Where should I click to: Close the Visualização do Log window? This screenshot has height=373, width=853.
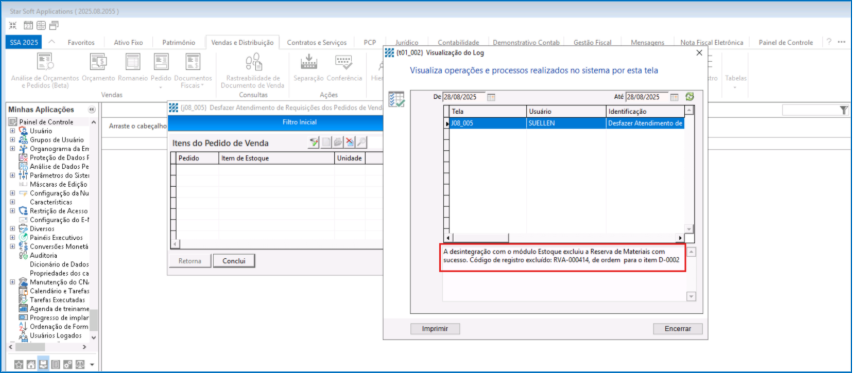coord(699,53)
